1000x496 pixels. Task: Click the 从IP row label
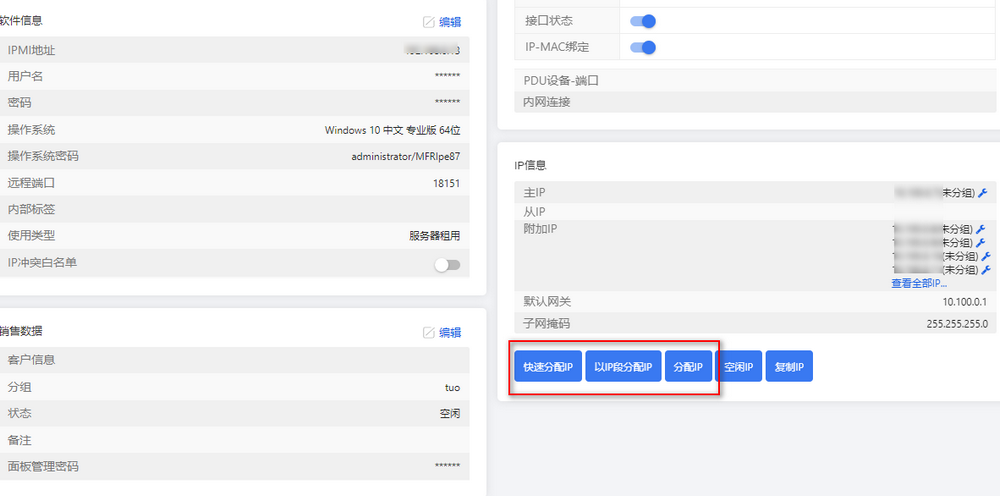coord(534,212)
